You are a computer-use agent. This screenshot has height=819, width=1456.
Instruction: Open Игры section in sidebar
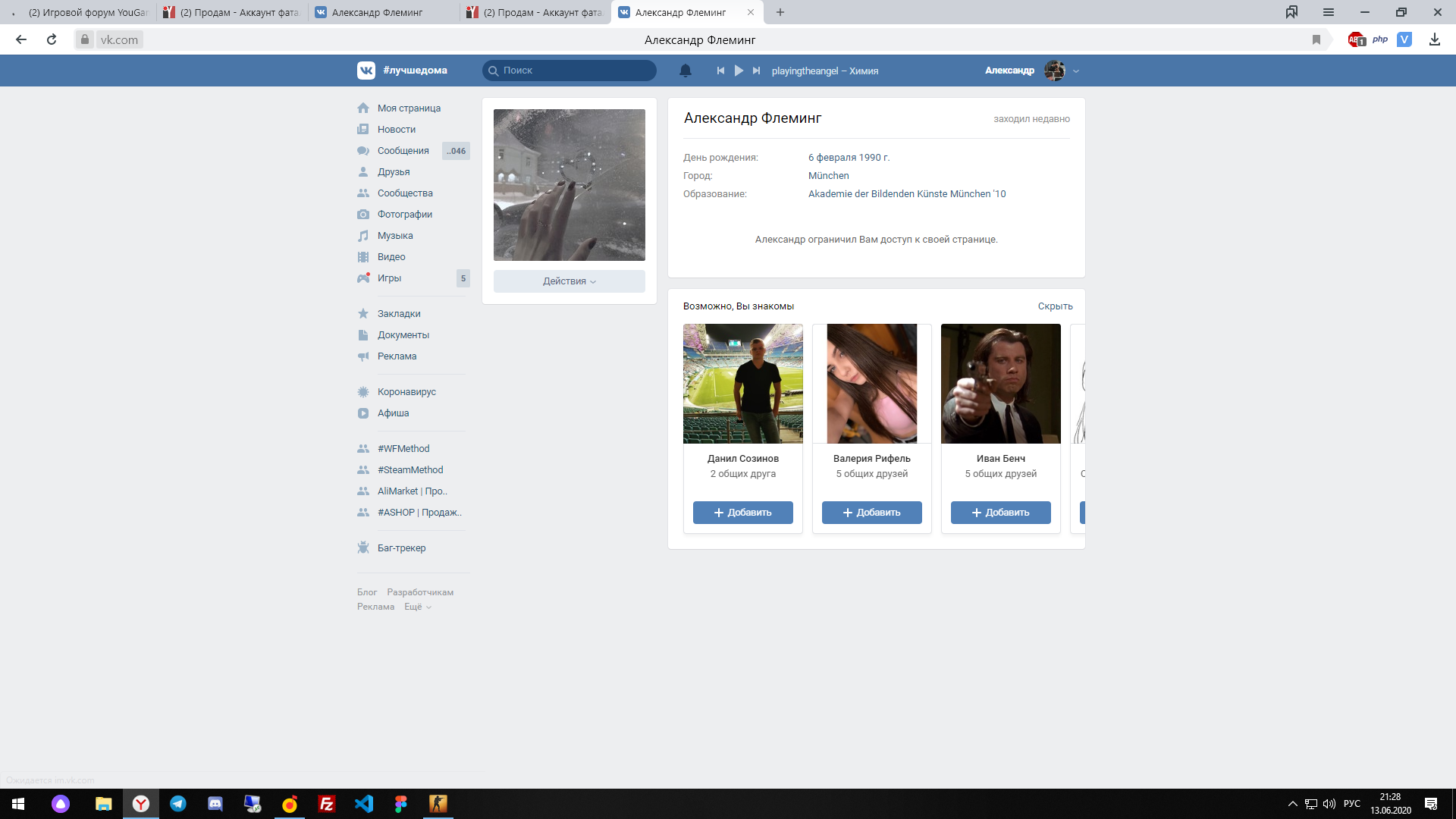tap(389, 278)
